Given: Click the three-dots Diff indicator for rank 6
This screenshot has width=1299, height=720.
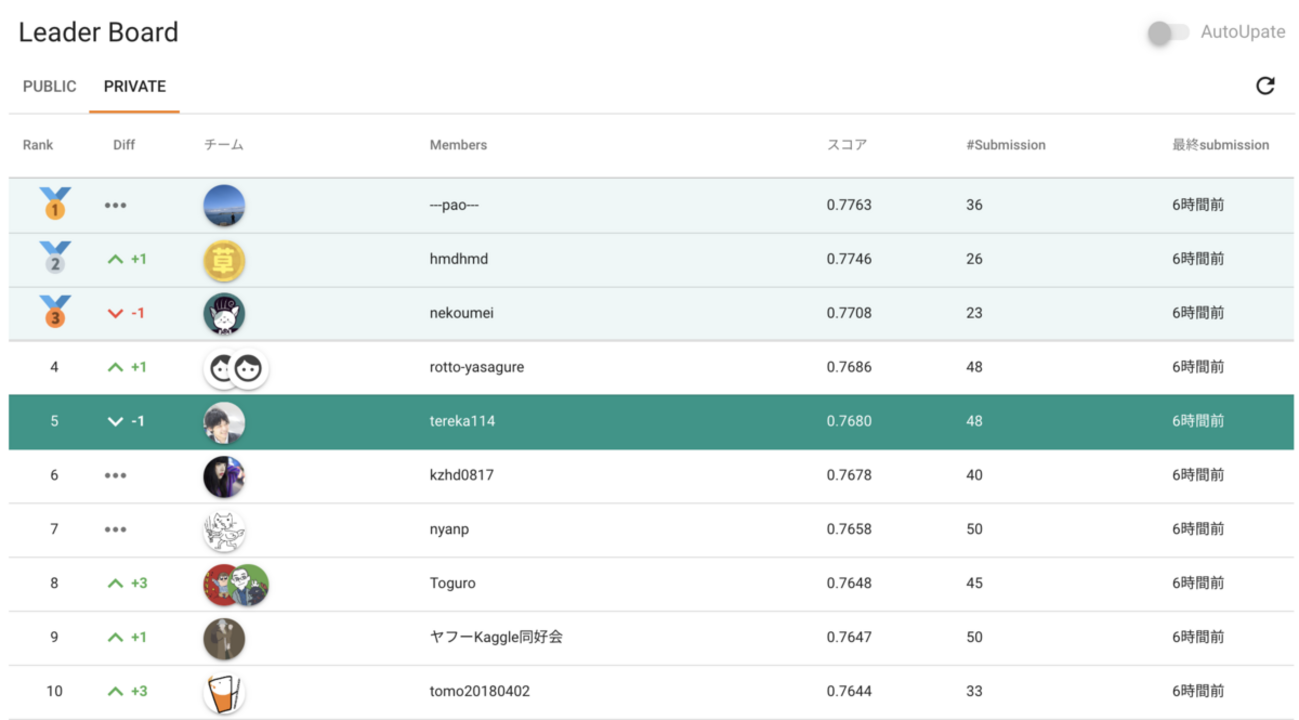Looking at the screenshot, I should point(115,475).
